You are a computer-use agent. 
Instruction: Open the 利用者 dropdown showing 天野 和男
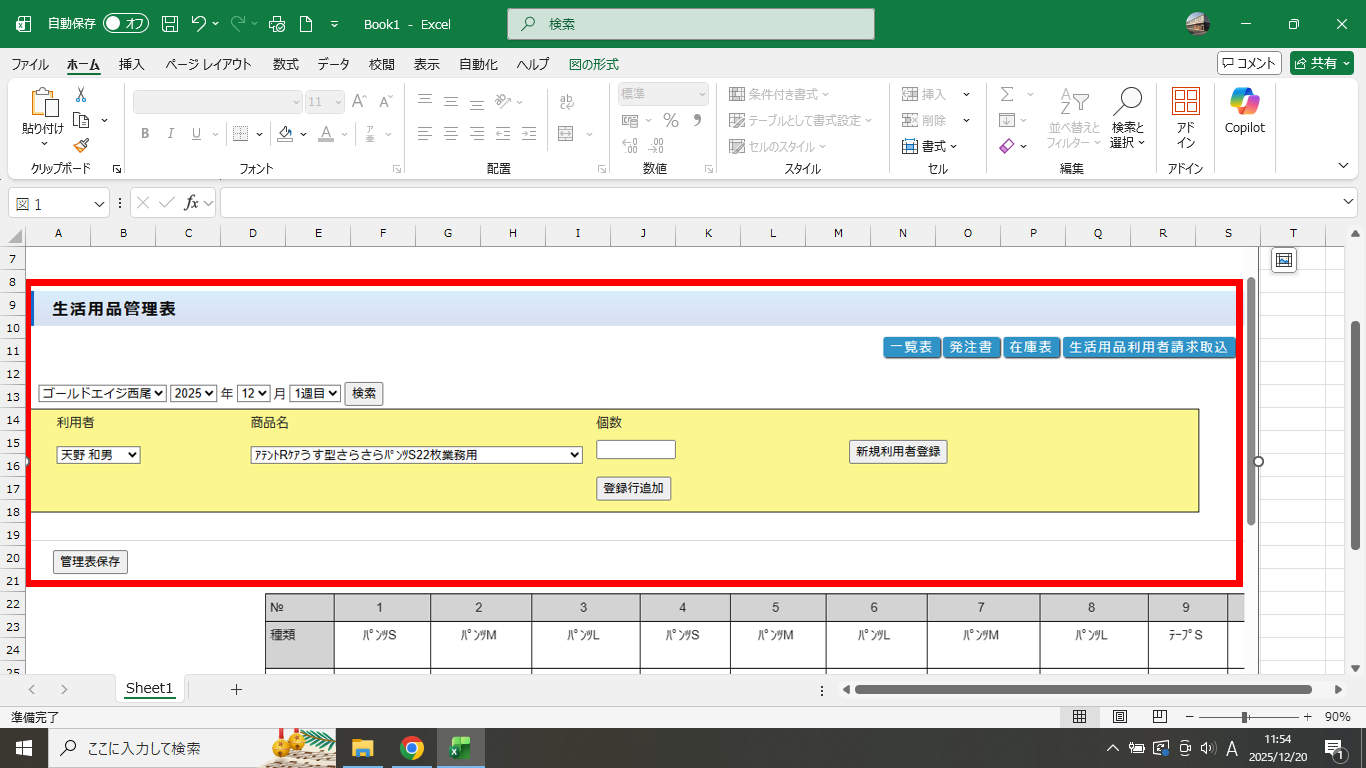[x=98, y=455]
